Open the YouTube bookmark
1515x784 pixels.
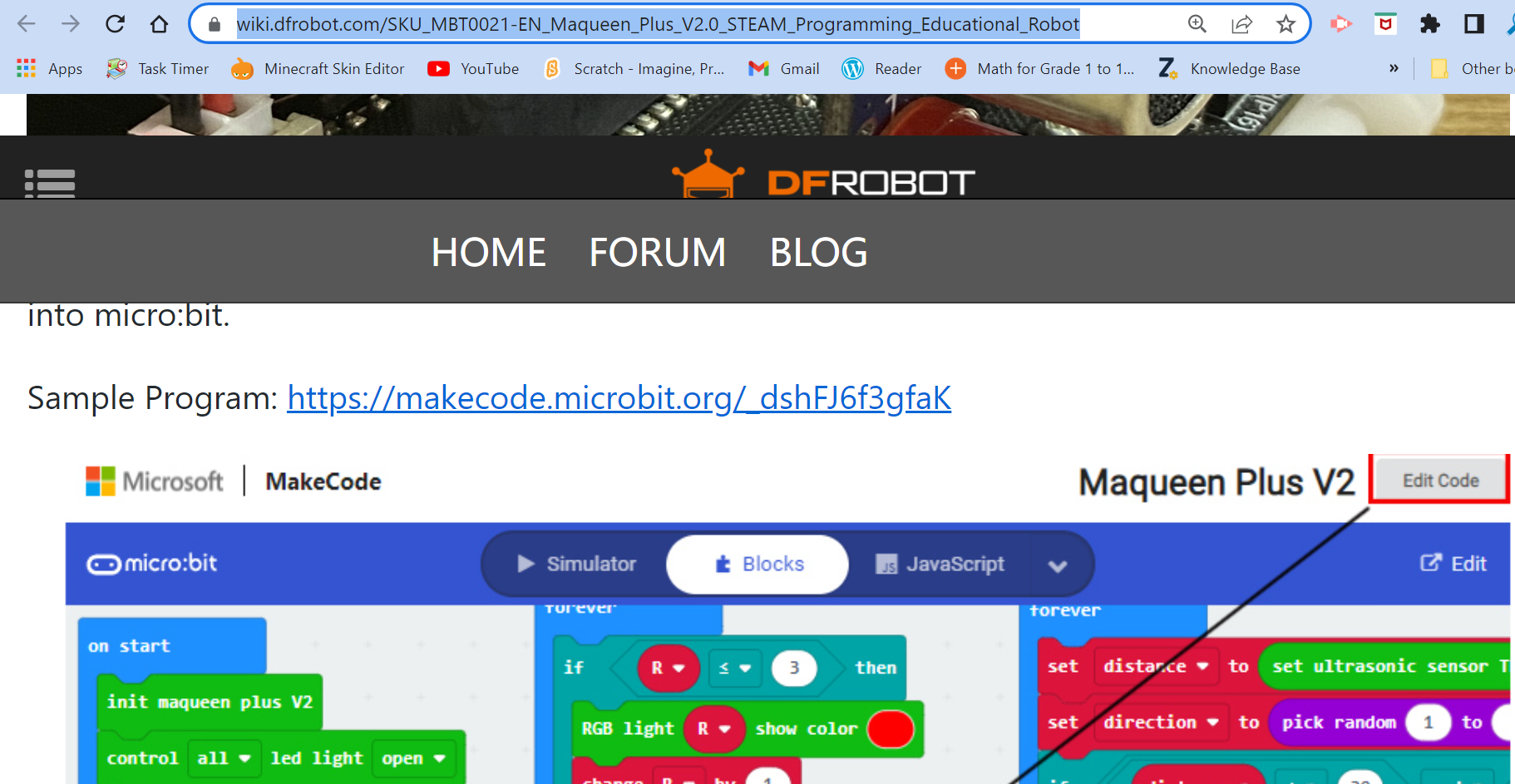[x=472, y=68]
